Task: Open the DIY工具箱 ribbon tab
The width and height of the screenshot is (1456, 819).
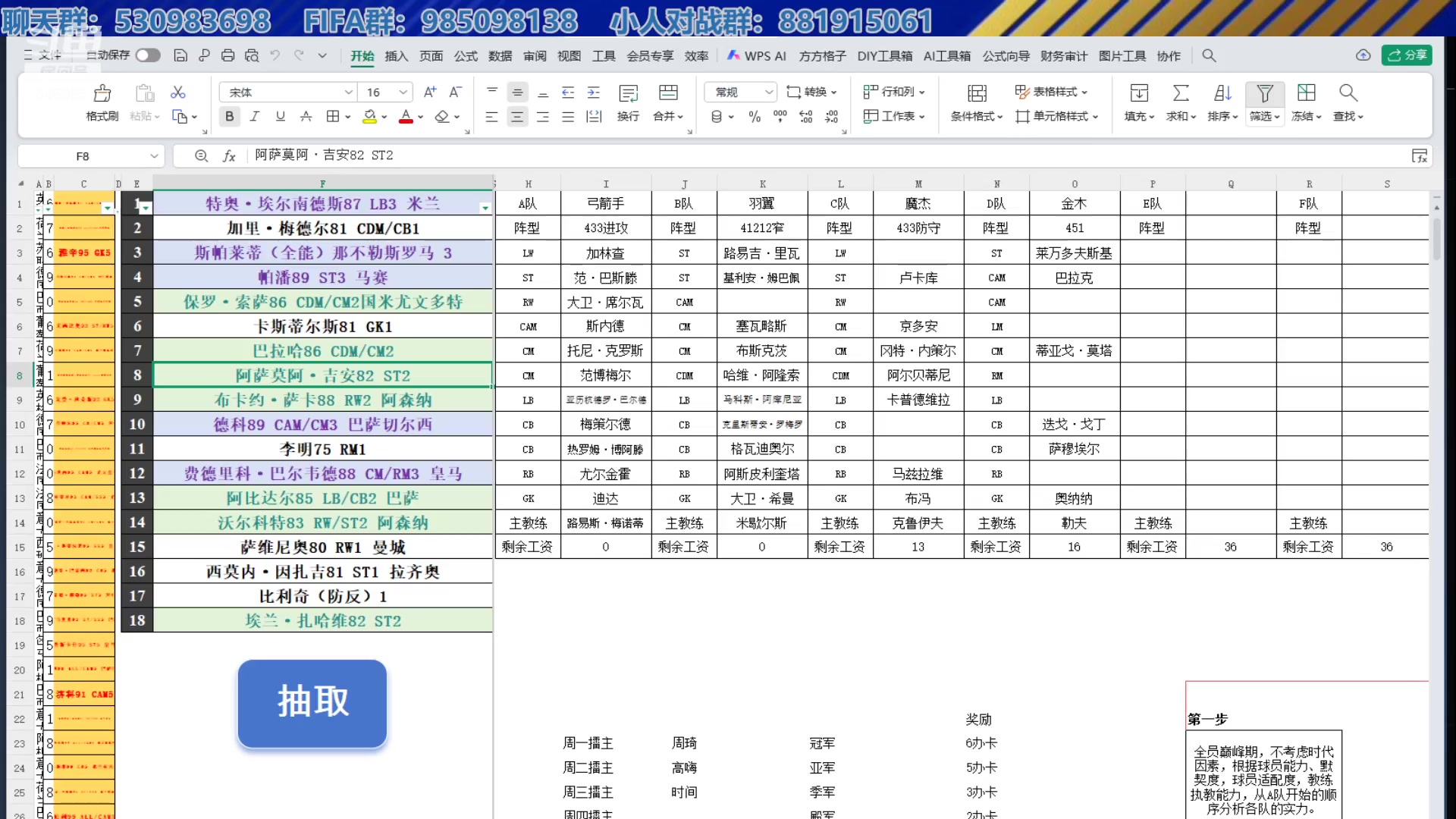Action: point(885,55)
